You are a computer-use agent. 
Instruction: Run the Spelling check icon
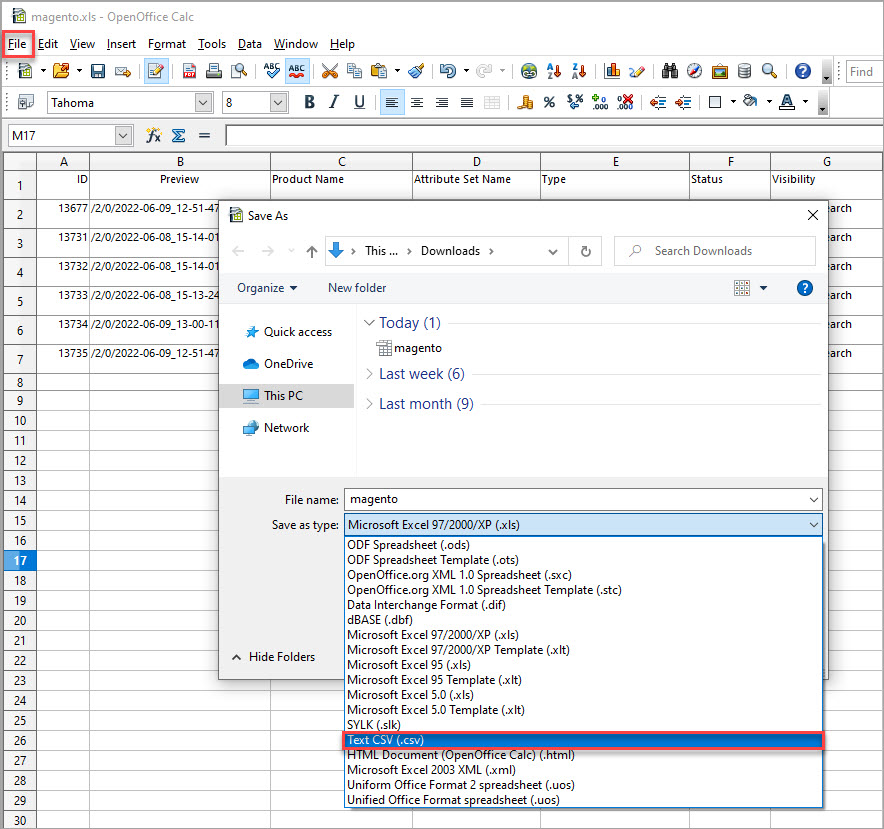(272, 71)
